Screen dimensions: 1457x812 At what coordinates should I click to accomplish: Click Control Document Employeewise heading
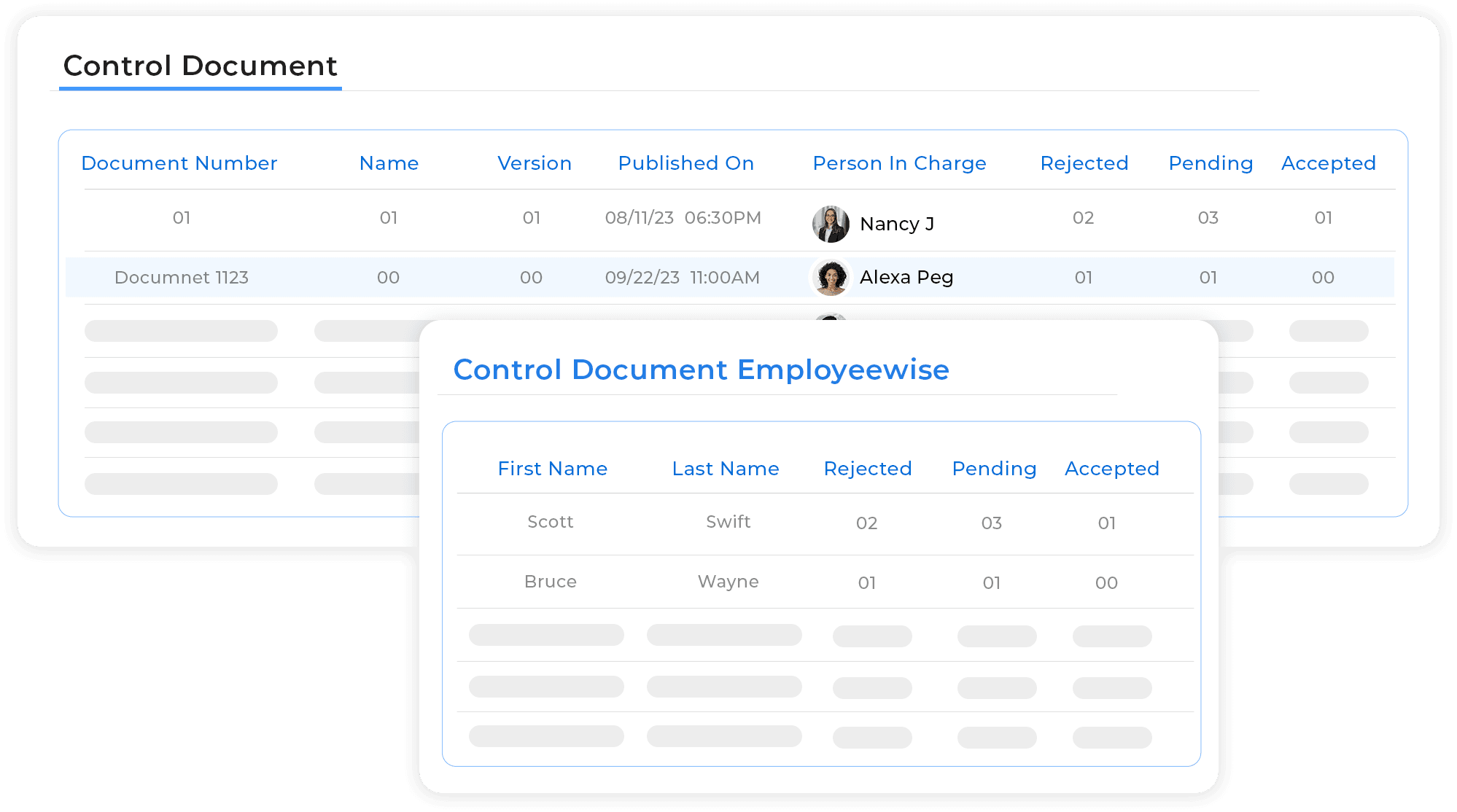pyautogui.click(x=701, y=370)
